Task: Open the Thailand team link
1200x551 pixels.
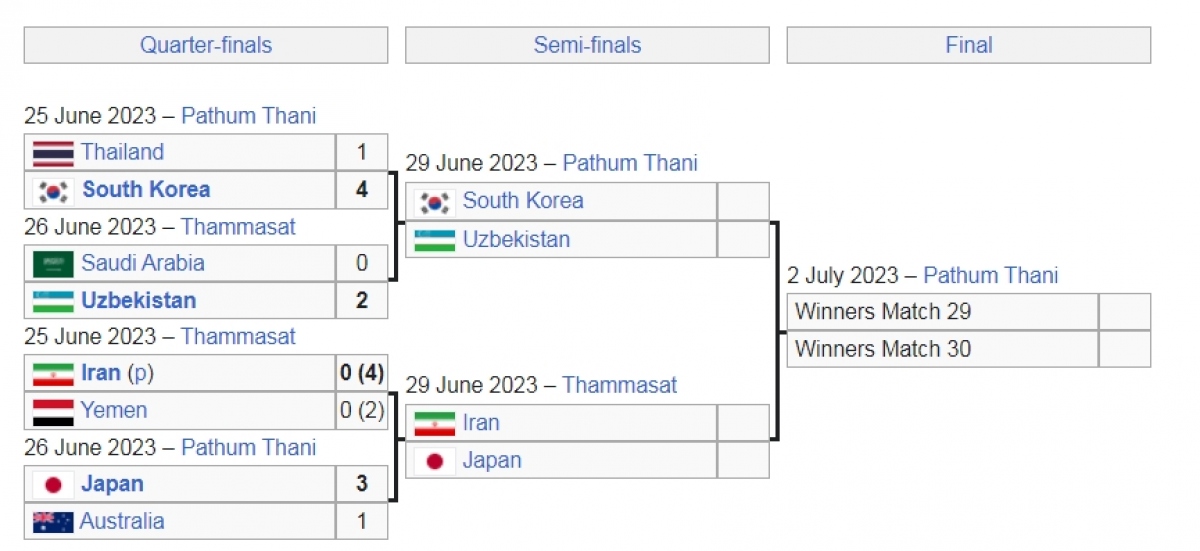Action: (122, 152)
